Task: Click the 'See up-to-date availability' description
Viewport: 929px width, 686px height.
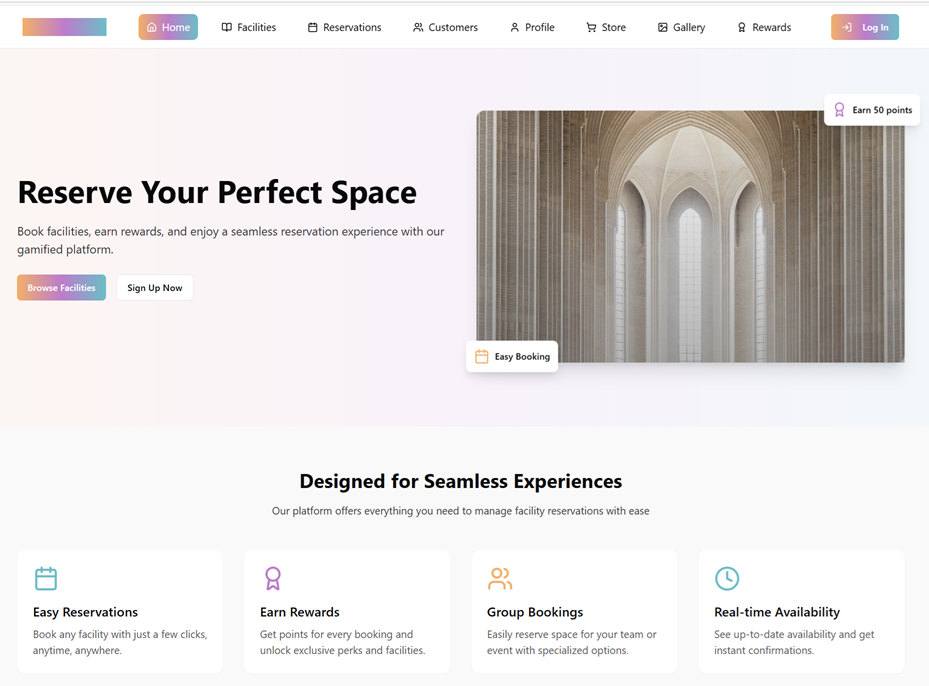Action: (x=794, y=642)
